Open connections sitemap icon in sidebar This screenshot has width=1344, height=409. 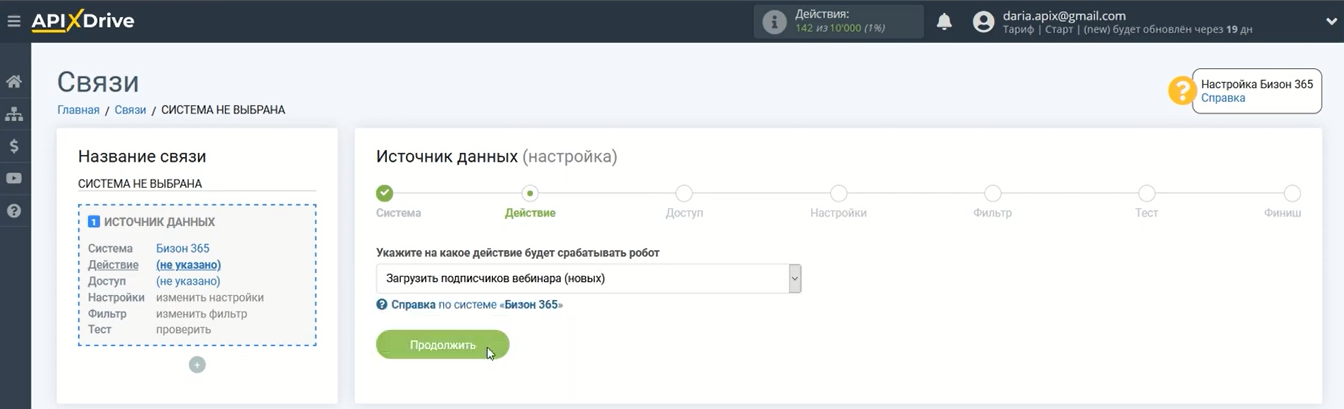click(14, 114)
